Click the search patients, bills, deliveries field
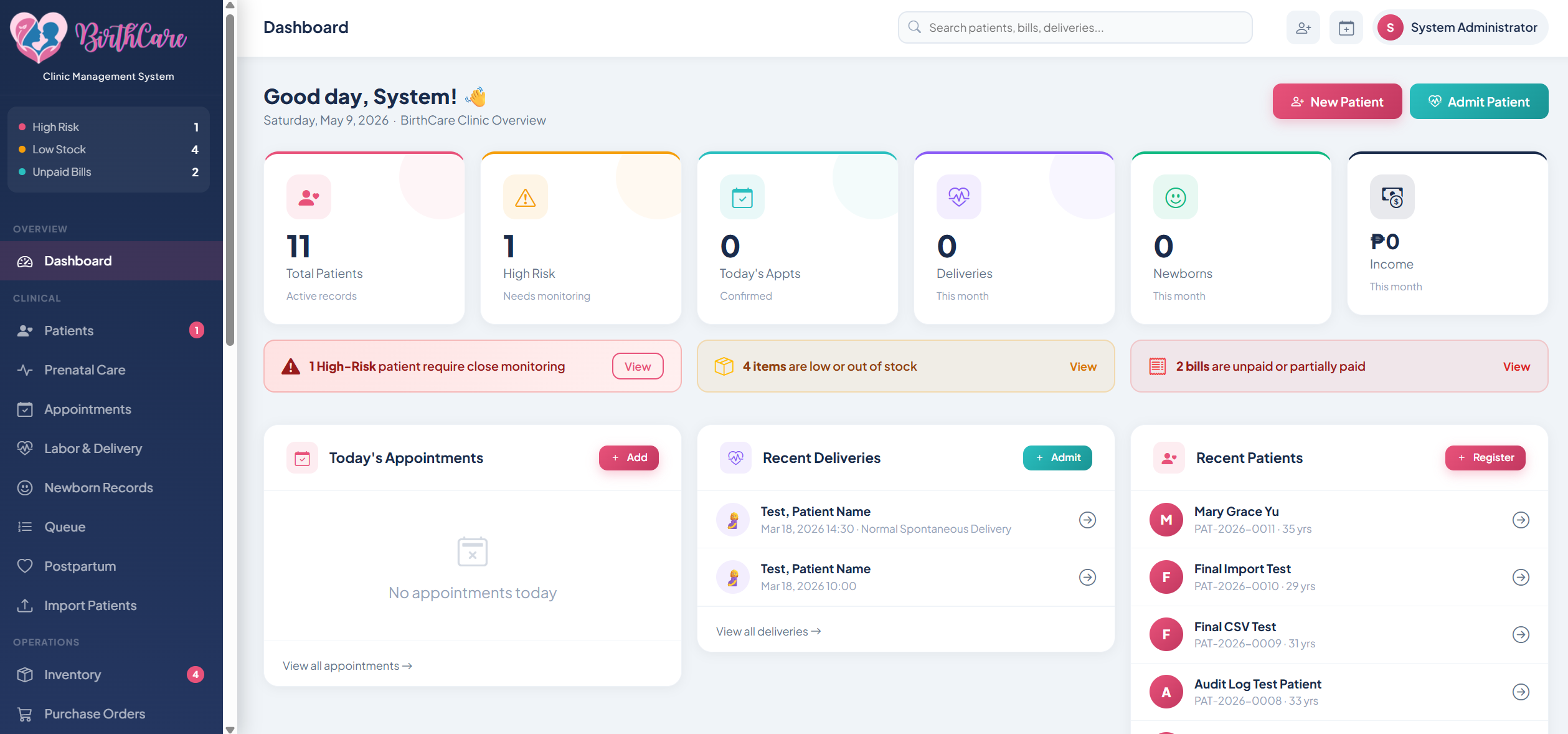Viewport: 1568px width, 734px height. click(x=1075, y=27)
